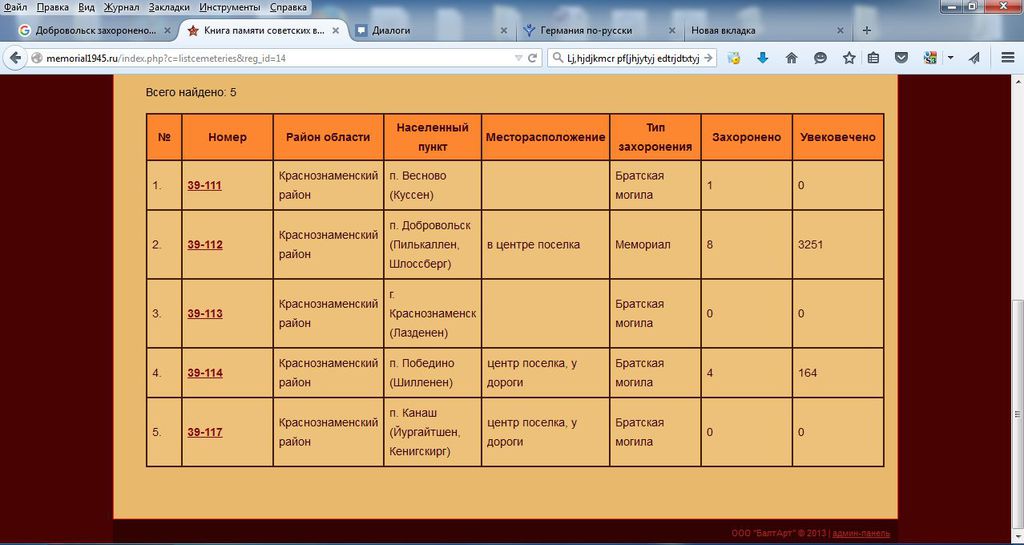Image resolution: width=1024 pixels, height=545 pixels.
Task: Open the Инструменты menu
Action: click(229, 7)
